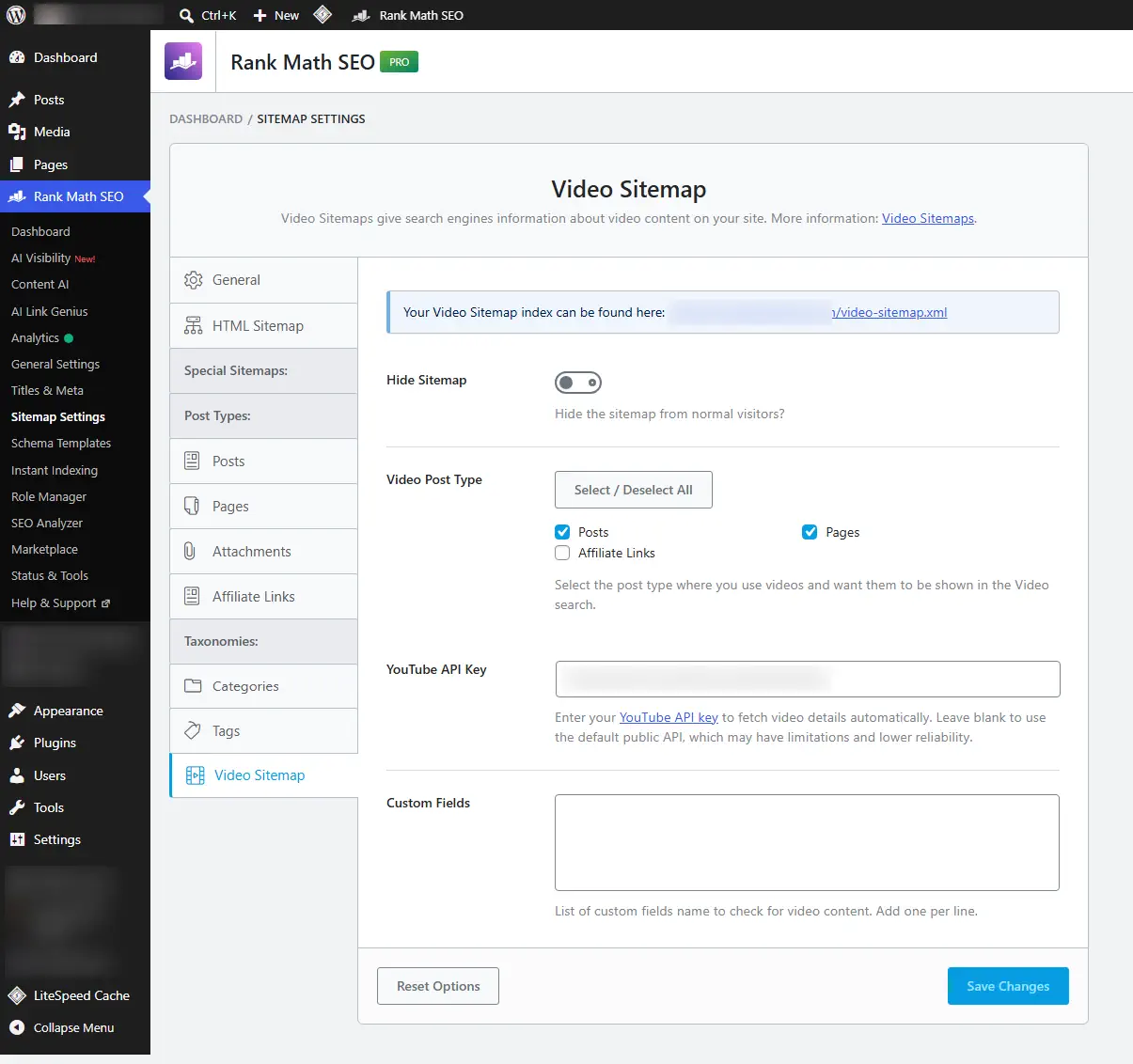This screenshot has height=1064, width=1133.
Task: Click the Rank Math purple logo icon
Action: point(183,61)
